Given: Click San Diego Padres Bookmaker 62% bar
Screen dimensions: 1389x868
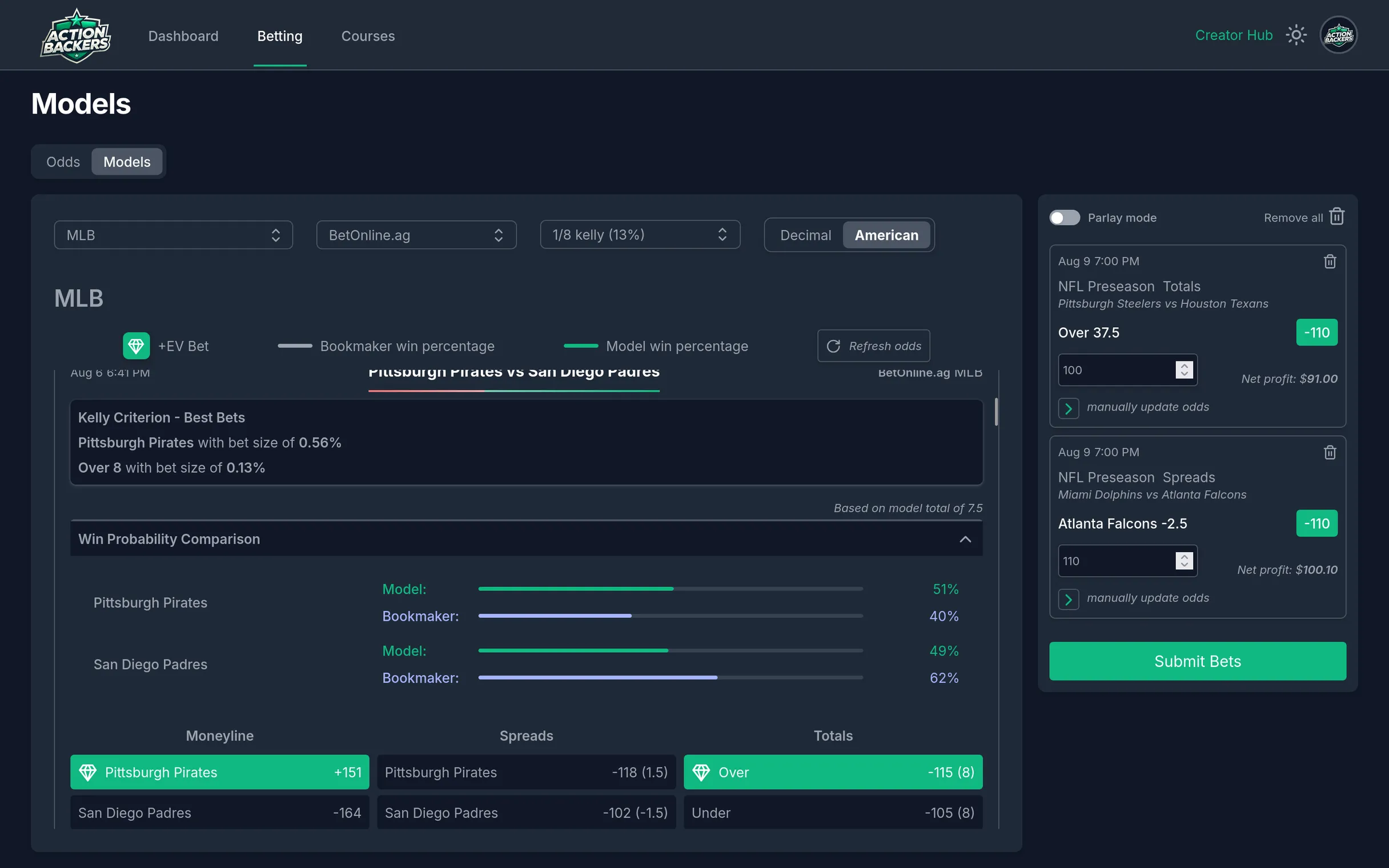Looking at the screenshot, I should pyautogui.click(x=671, y=678).
